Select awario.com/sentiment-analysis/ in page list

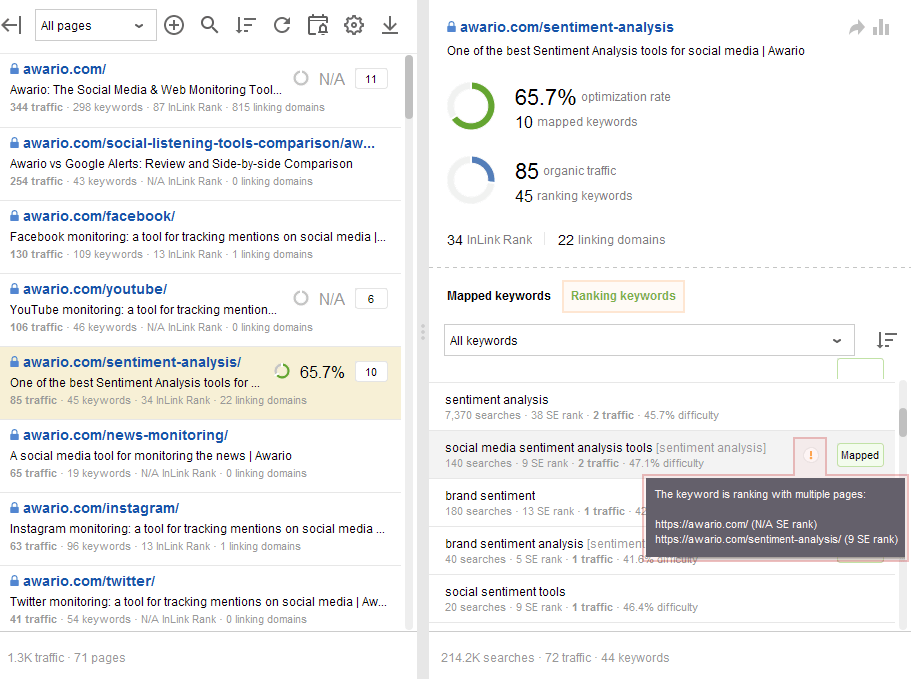(x=132, y=362)
